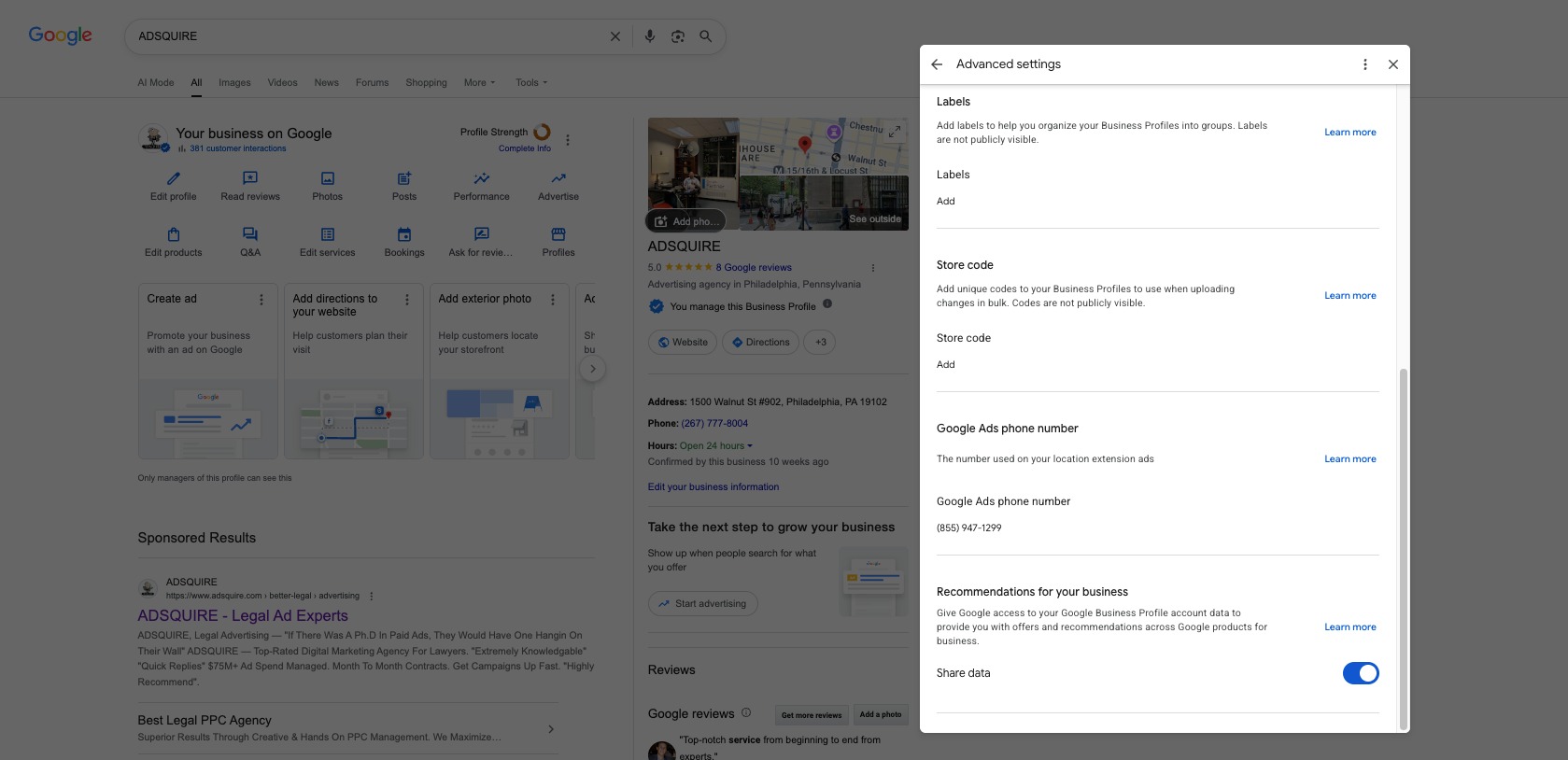The height and width of the screenshot is (760, 1568).
Task: Start voice search with microphone icon
Action: [x=650, y=36]
